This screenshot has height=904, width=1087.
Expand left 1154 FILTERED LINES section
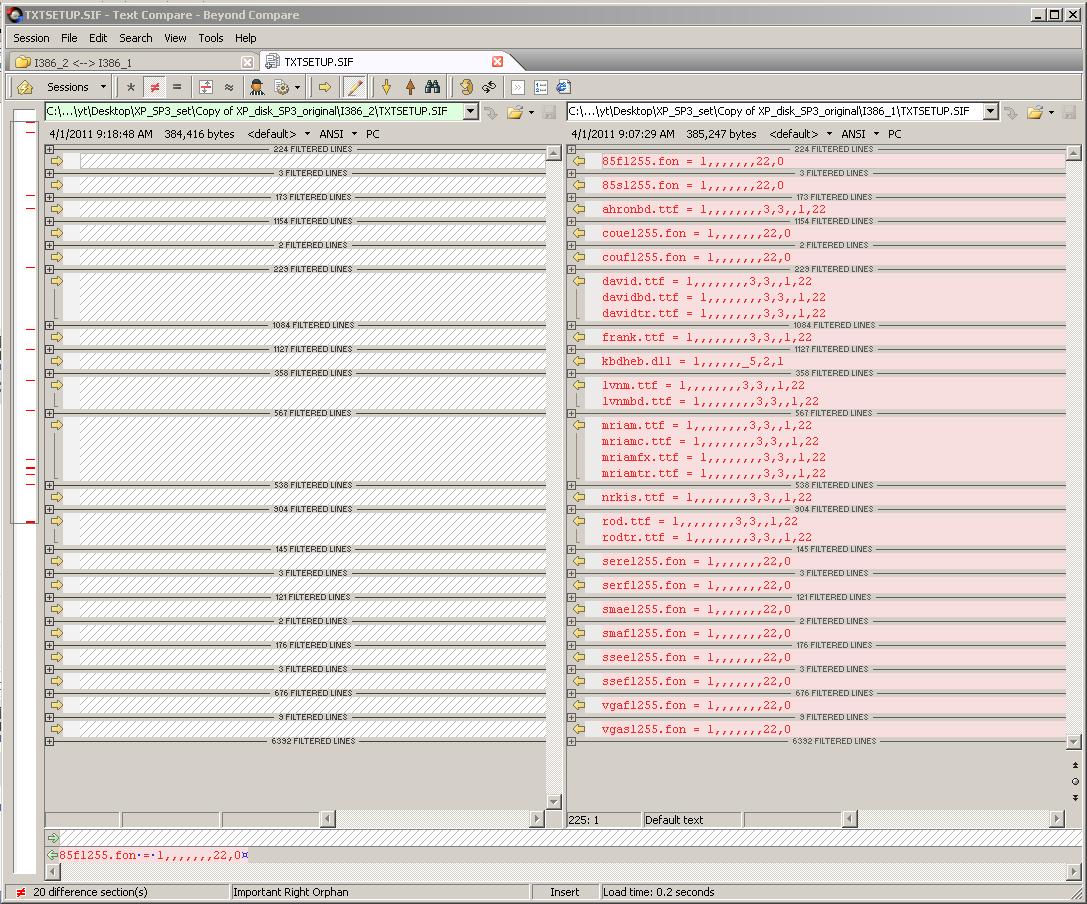pyautogui.click(x=49, y=221)
